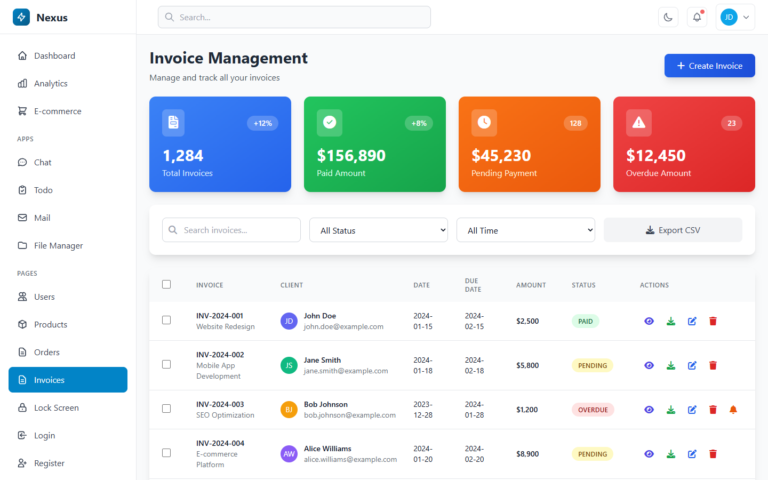
Task: Open the Login page
Action: (x=68, y=435)
